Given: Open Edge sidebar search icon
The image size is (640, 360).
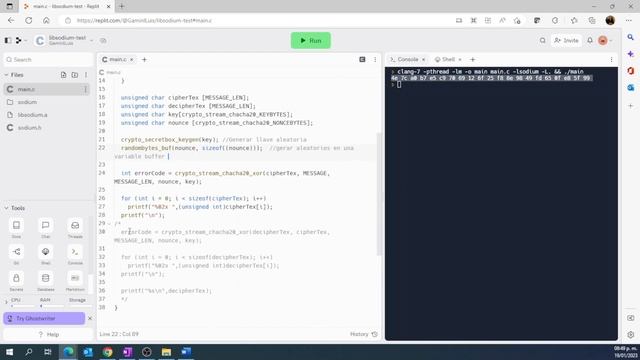Looking at the screenshot, I should [631, 37].
